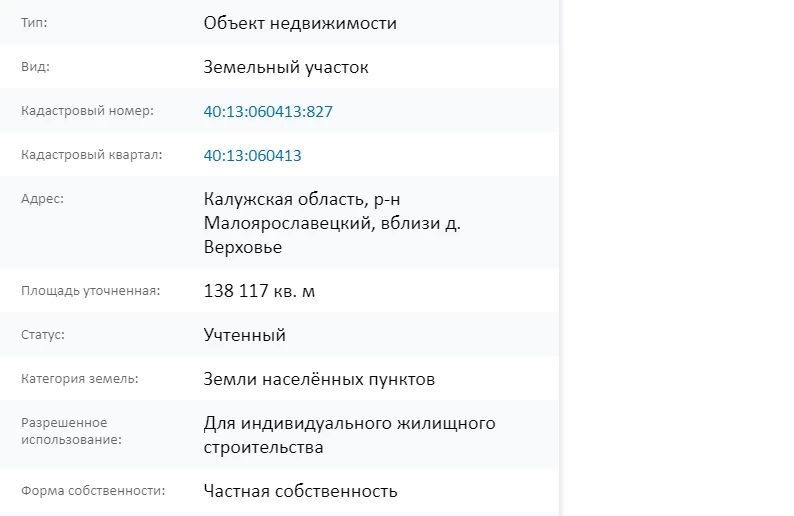Click the value "Частная собственность"
The width and height of the screenshot is (794, 516).
(x=300, y=491)
